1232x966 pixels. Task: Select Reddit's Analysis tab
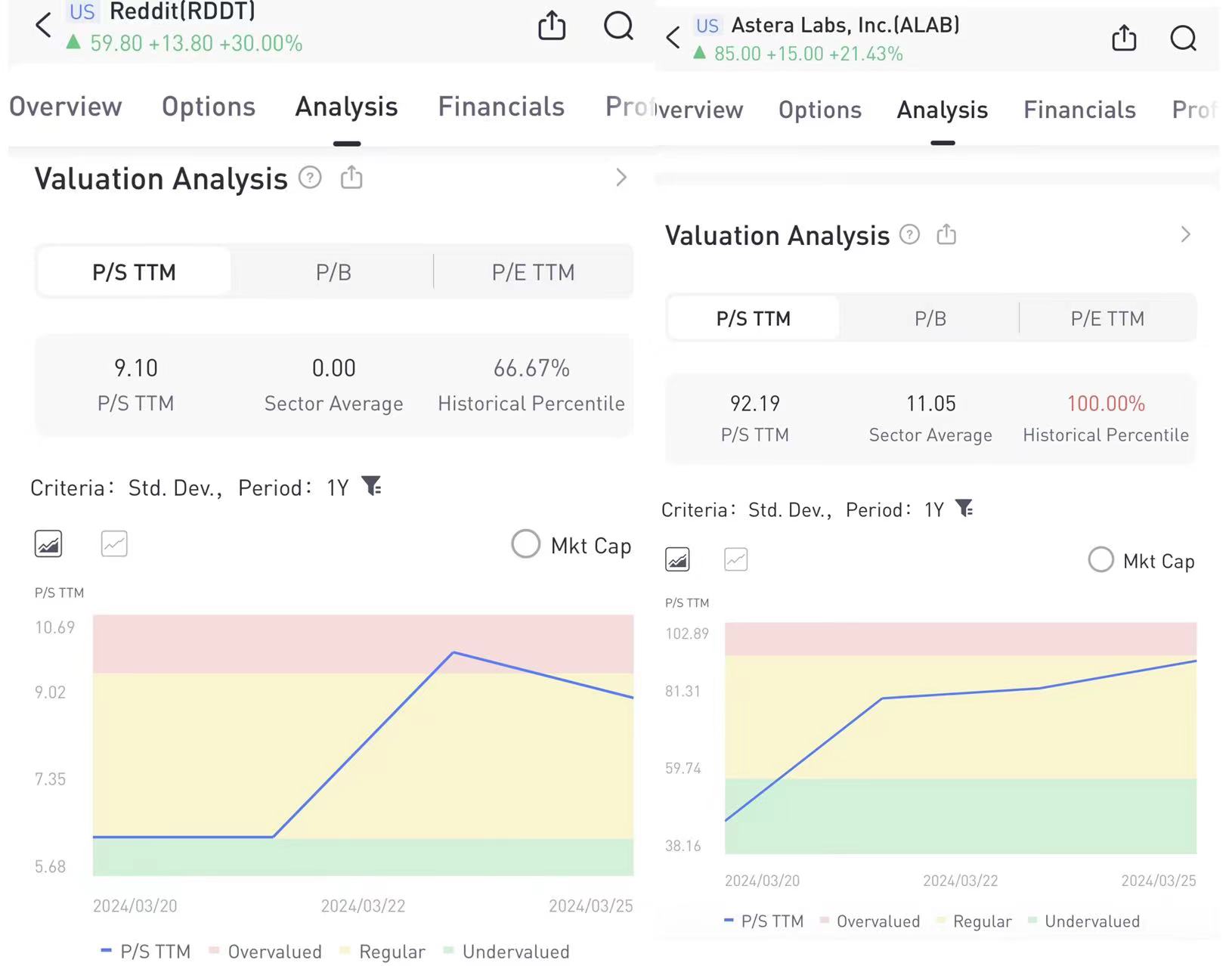tap(347, 107)
